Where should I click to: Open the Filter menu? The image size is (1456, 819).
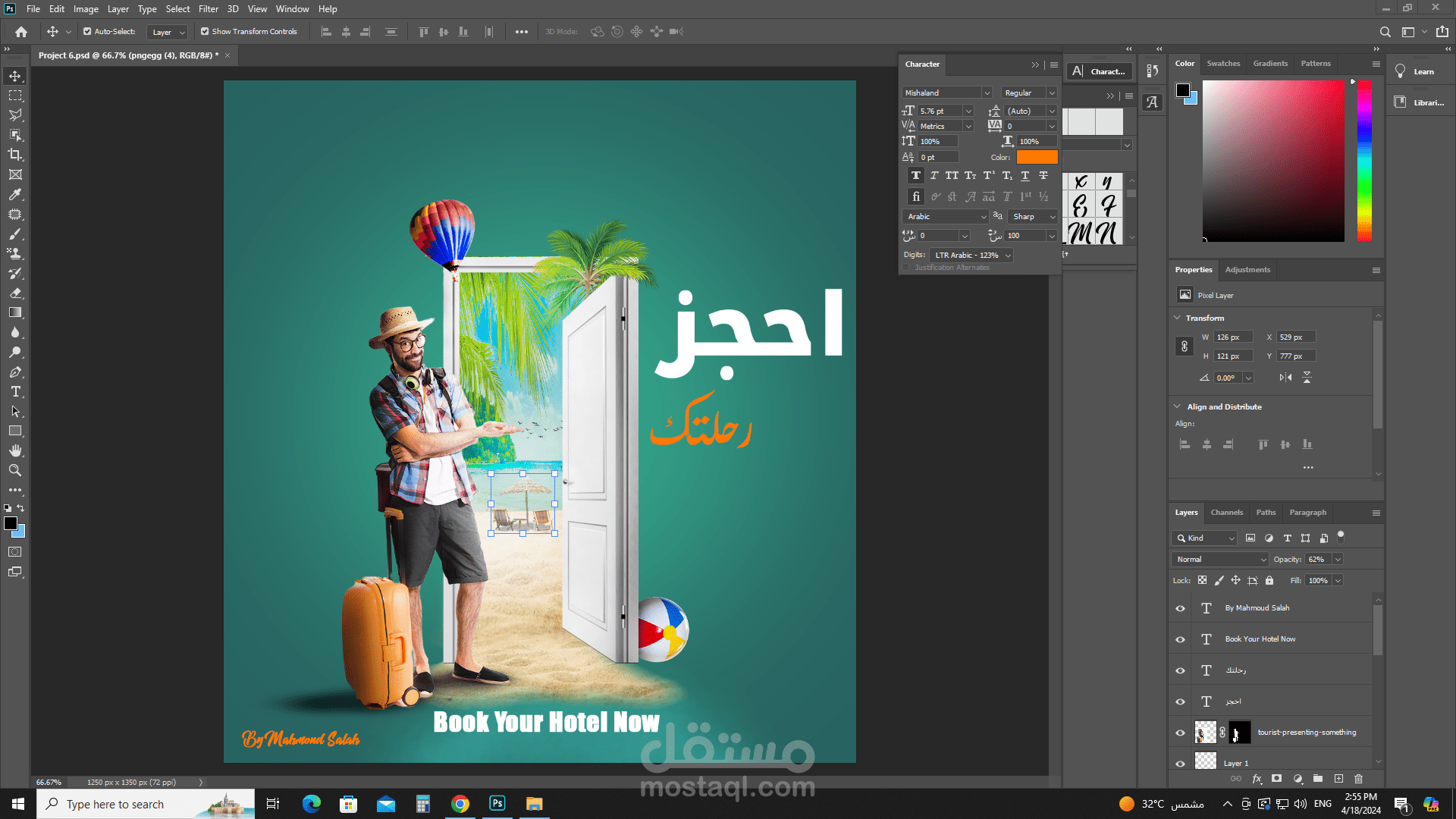[208, 9]
